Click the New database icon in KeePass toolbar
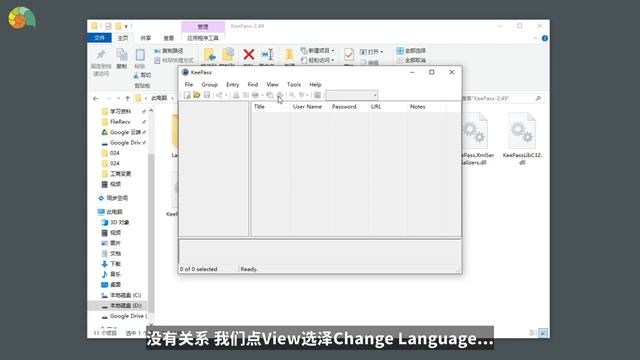This screenshot has width=640, height=360. (x=187, y=95)
